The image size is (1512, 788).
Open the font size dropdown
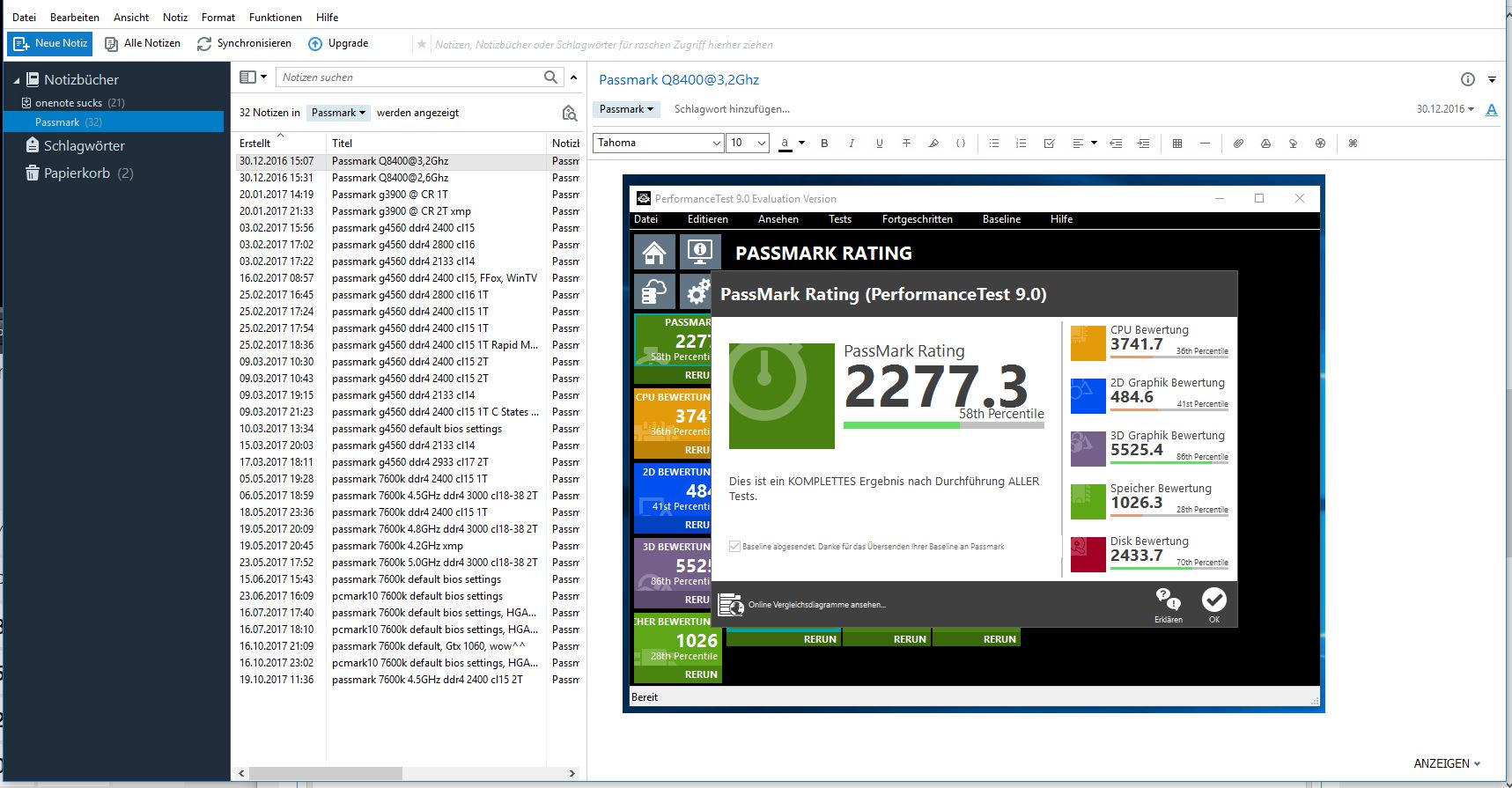click(748, 143)
